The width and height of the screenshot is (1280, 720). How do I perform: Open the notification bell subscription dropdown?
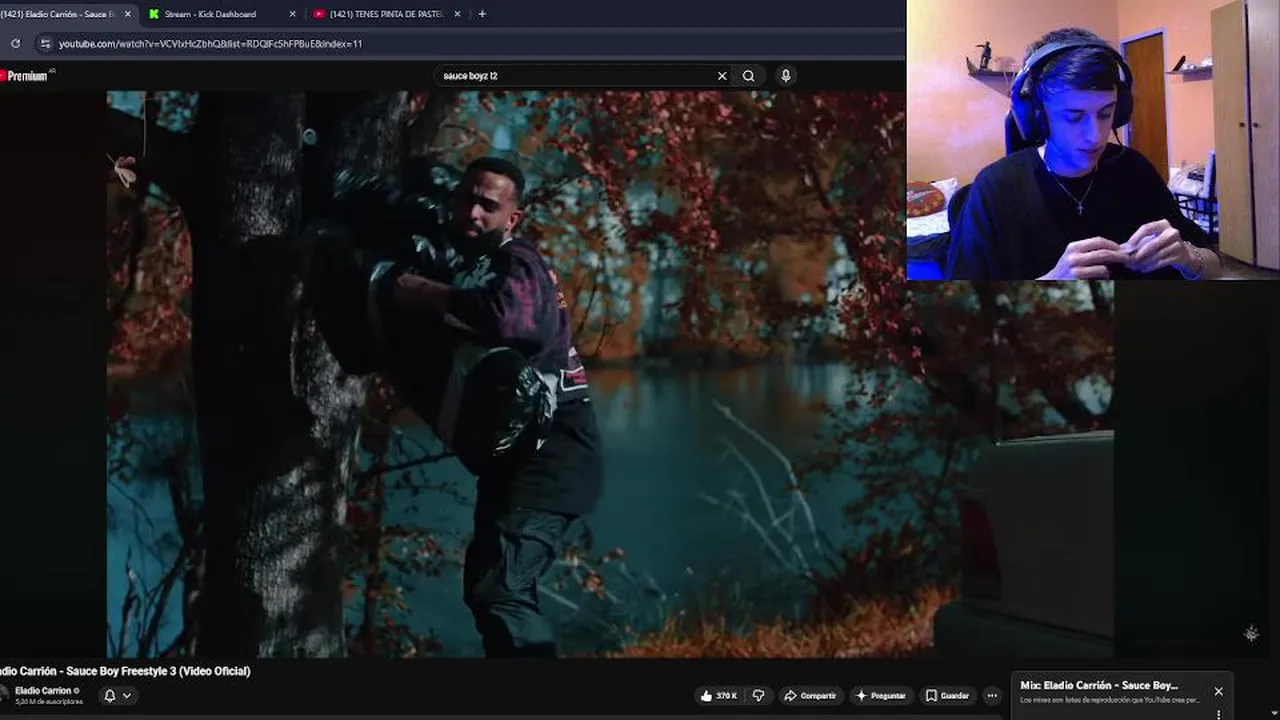(x=117, y=695)
